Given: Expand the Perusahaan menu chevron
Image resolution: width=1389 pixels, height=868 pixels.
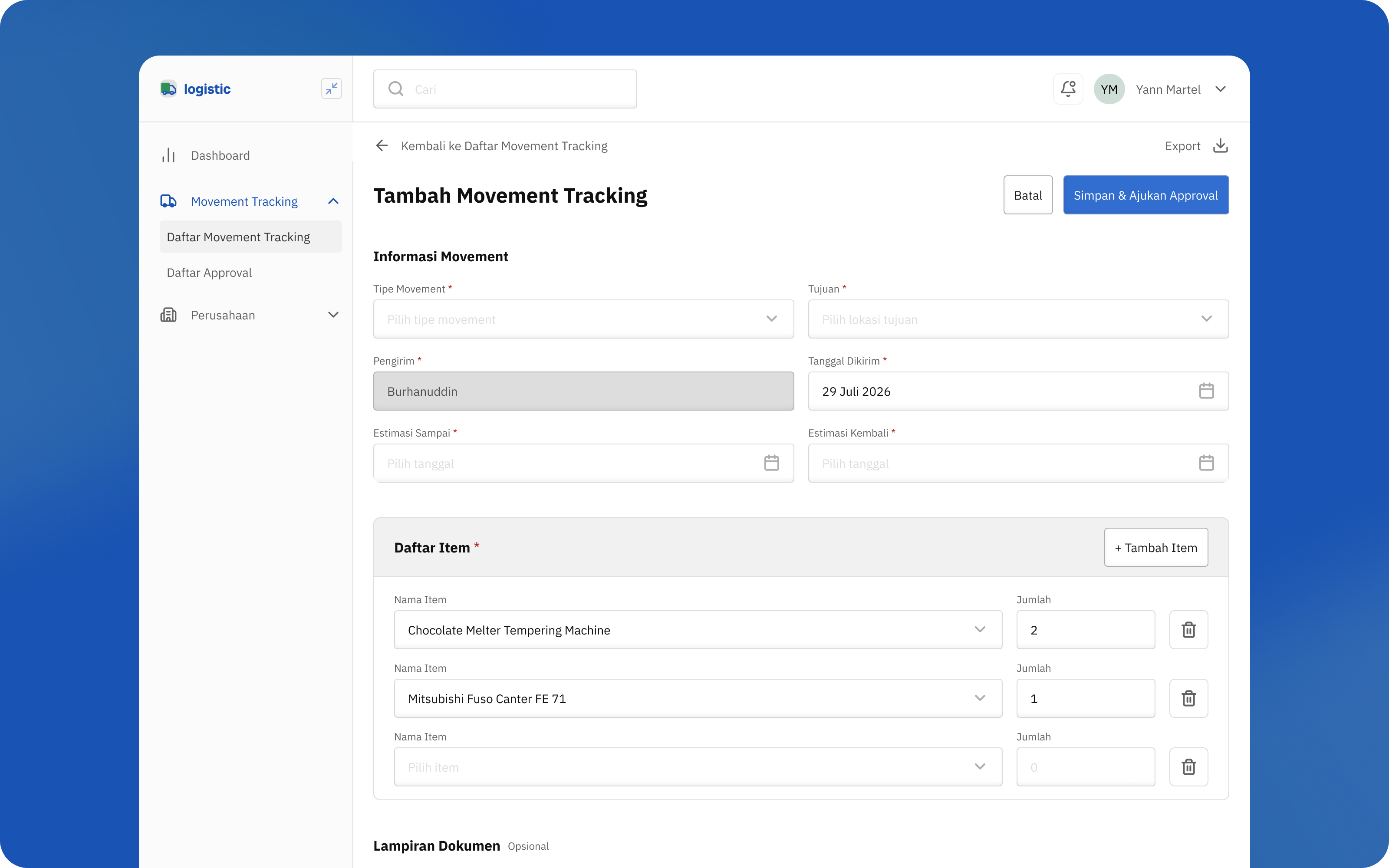Looking at the screenshot, I should click(x=333, y=315).
